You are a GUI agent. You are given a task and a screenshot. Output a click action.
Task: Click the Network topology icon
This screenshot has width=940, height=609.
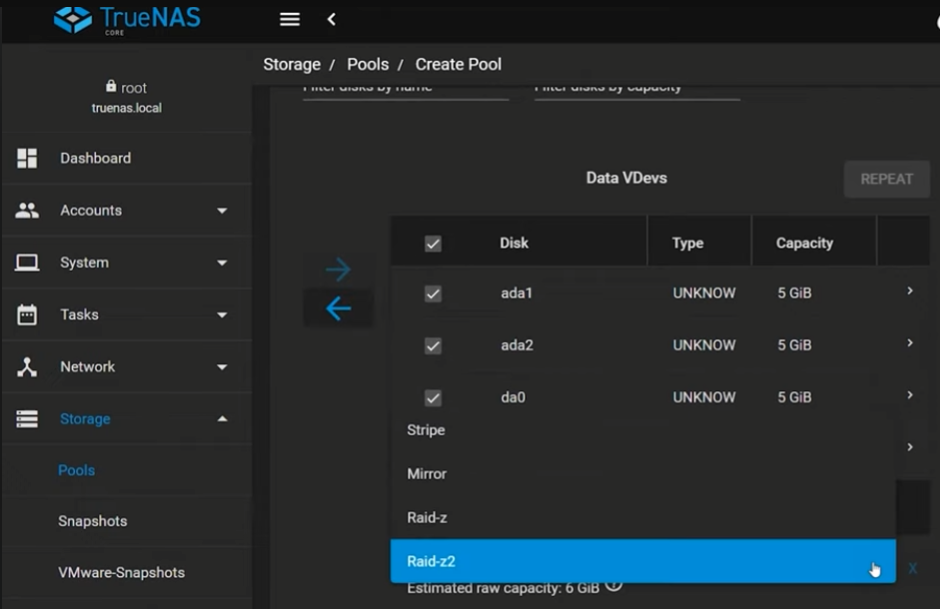click(27, 367)
